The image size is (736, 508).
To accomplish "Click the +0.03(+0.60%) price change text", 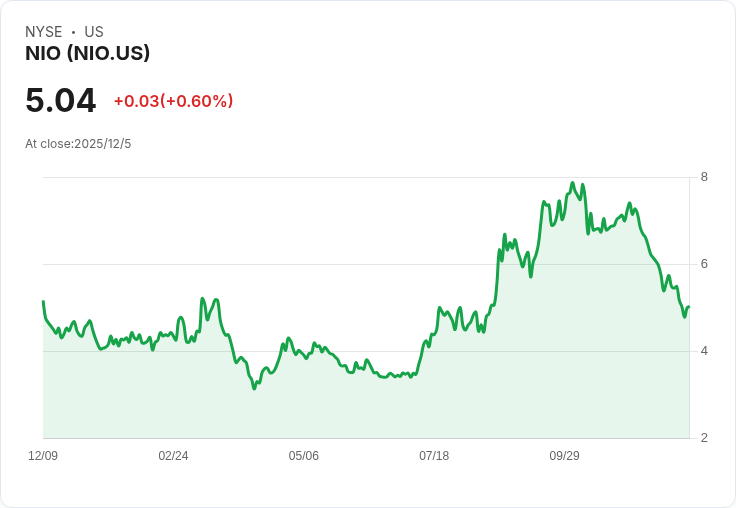I will (173, 101).
